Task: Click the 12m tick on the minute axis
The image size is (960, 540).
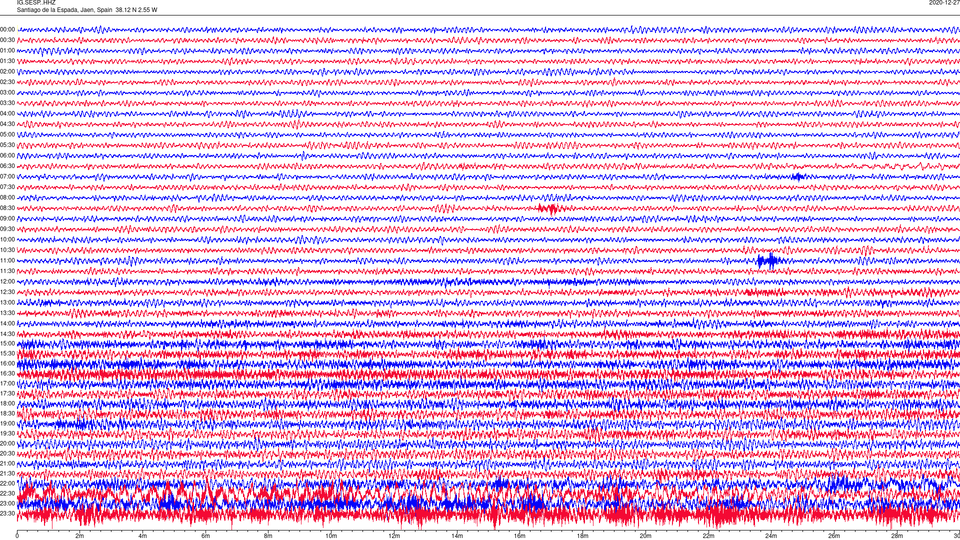Action: coord(394,536)
